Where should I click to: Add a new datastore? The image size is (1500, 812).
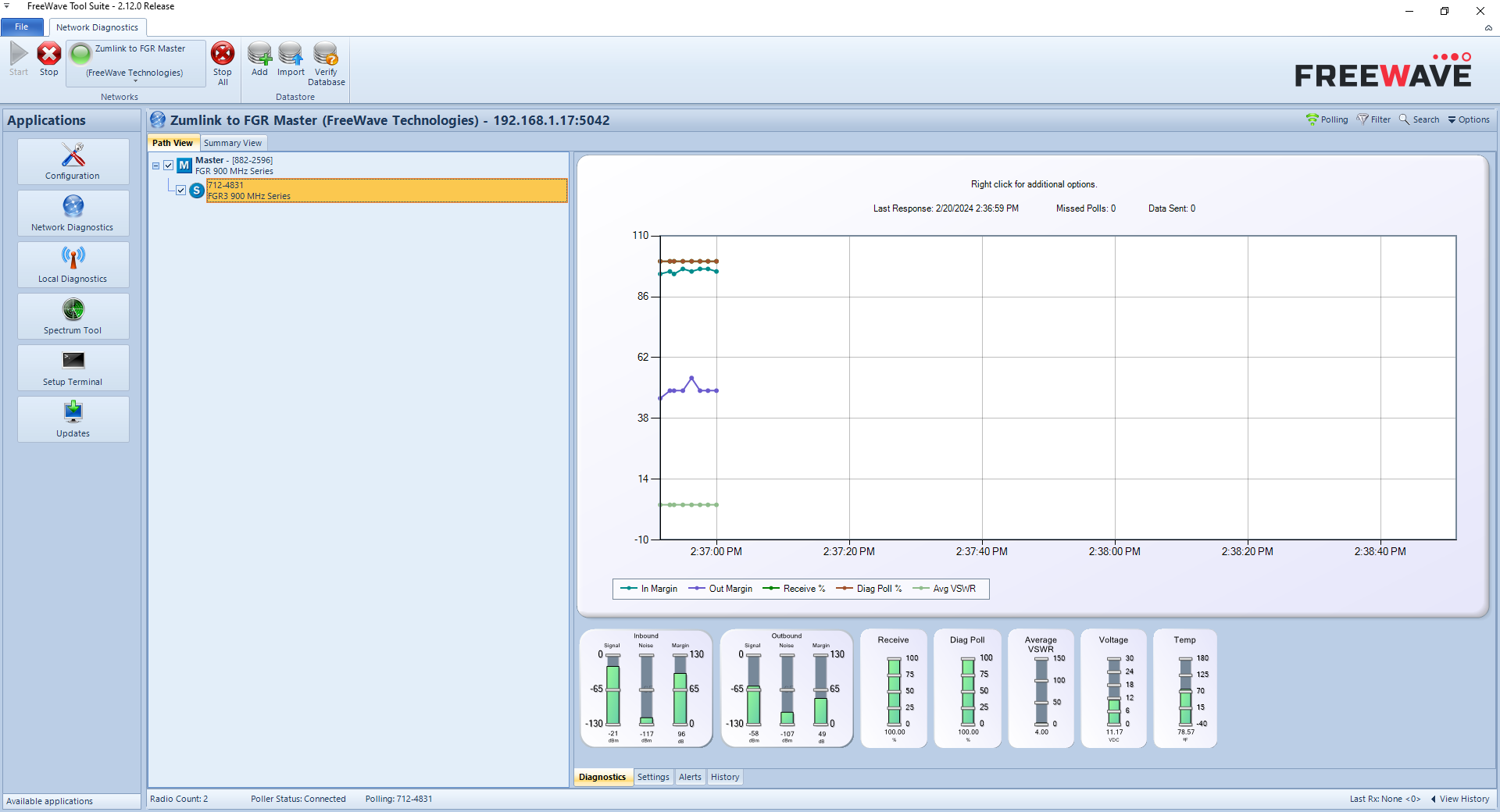pos(259,59)
